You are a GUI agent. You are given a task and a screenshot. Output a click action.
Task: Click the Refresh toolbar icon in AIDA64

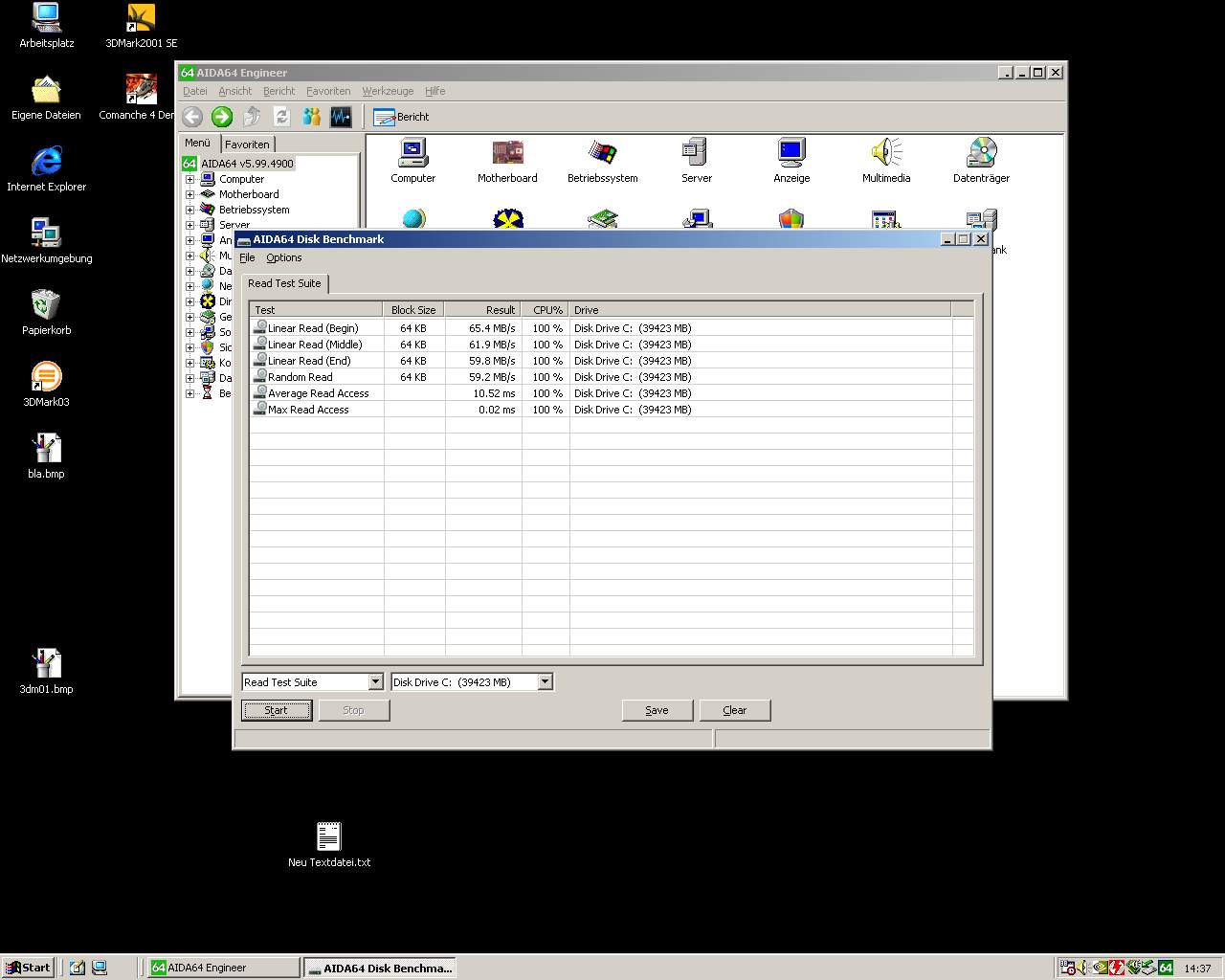(x=281, y=117)
